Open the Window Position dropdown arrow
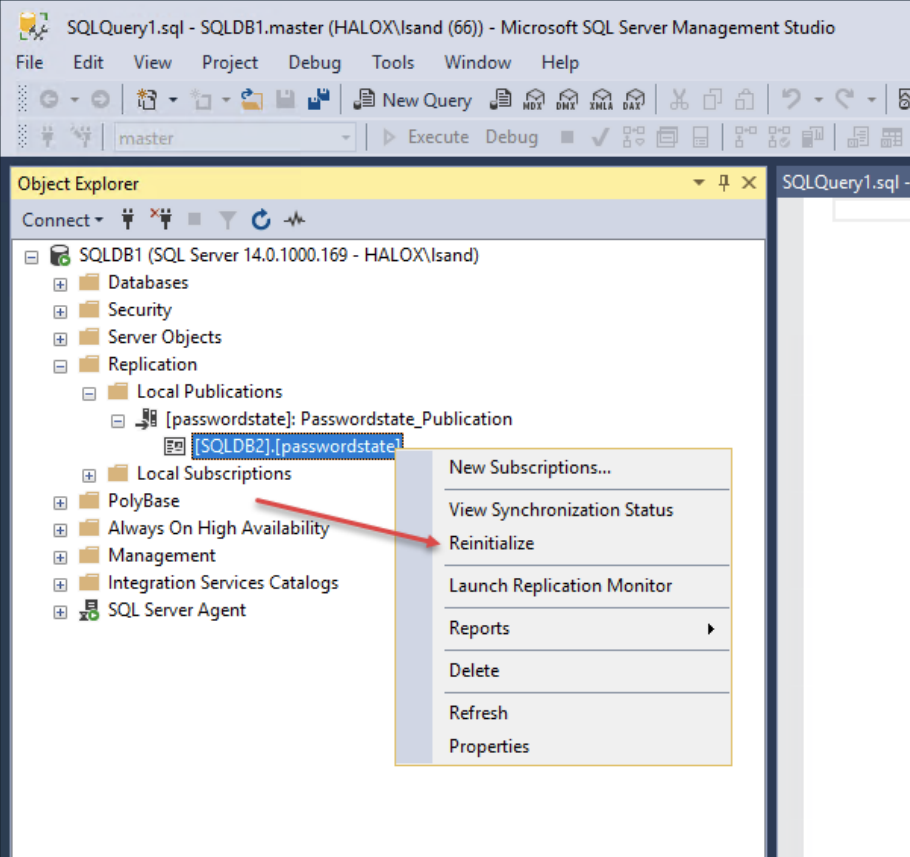Viewport: 910px width, 857px height. coord(699,183)
